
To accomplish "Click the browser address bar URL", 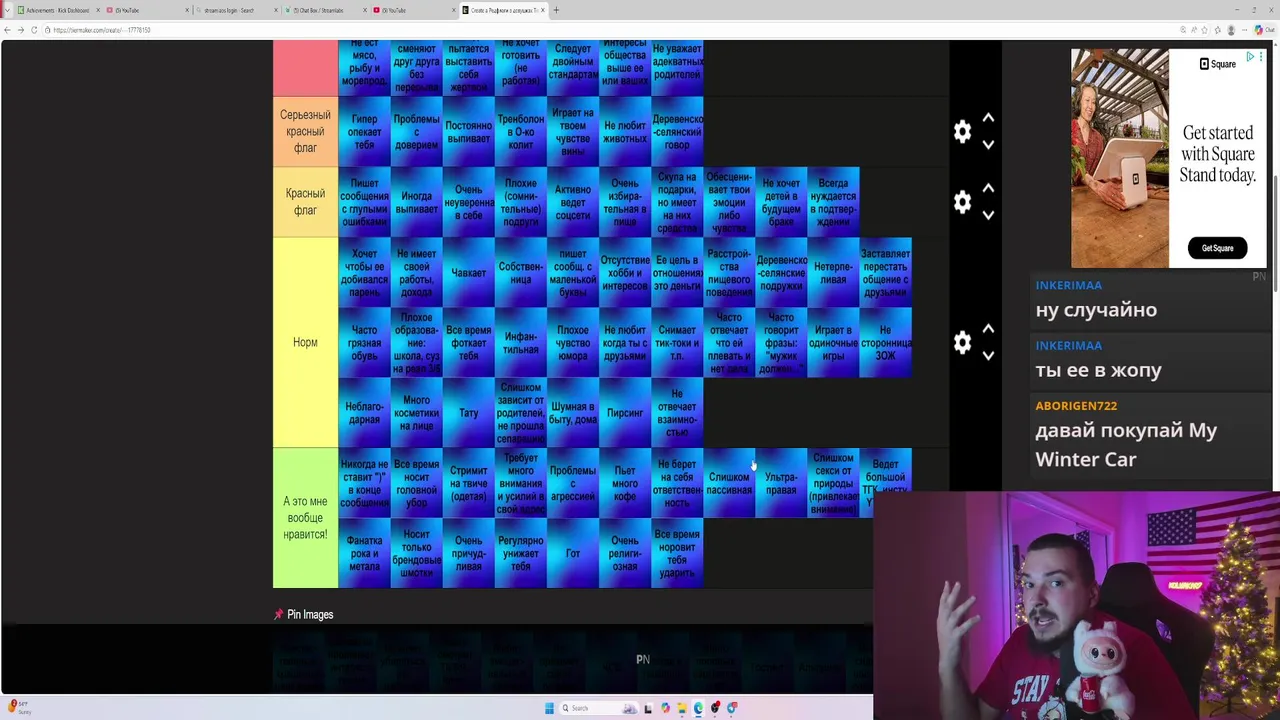I will [x=102, y=30].
